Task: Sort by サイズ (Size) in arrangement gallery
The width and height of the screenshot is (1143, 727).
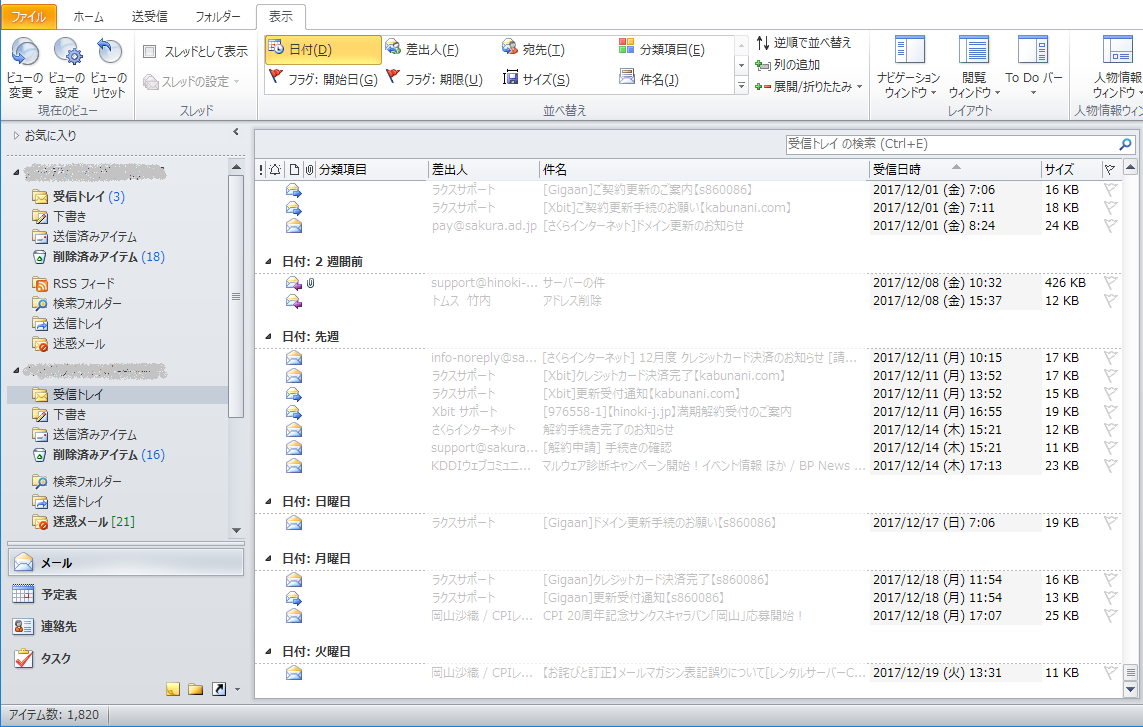Action: click(537, 80)
